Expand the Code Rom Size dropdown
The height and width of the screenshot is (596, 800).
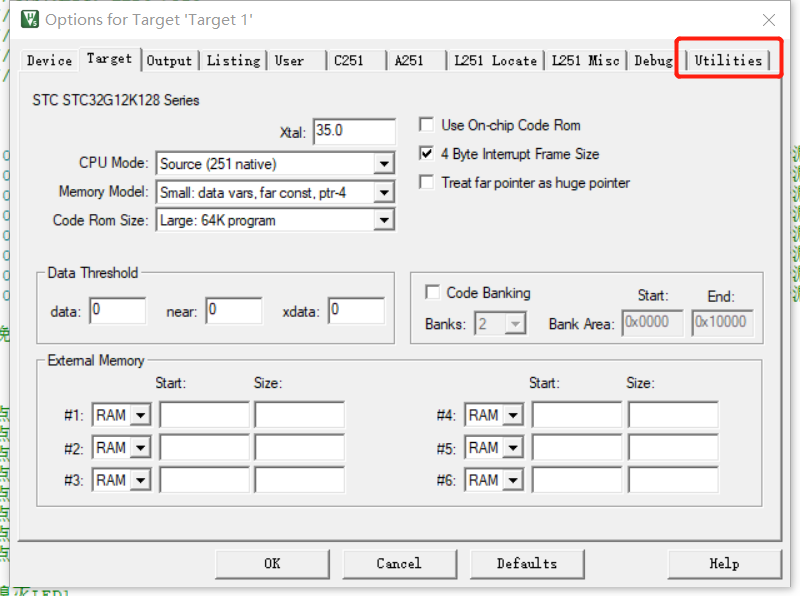384,220
